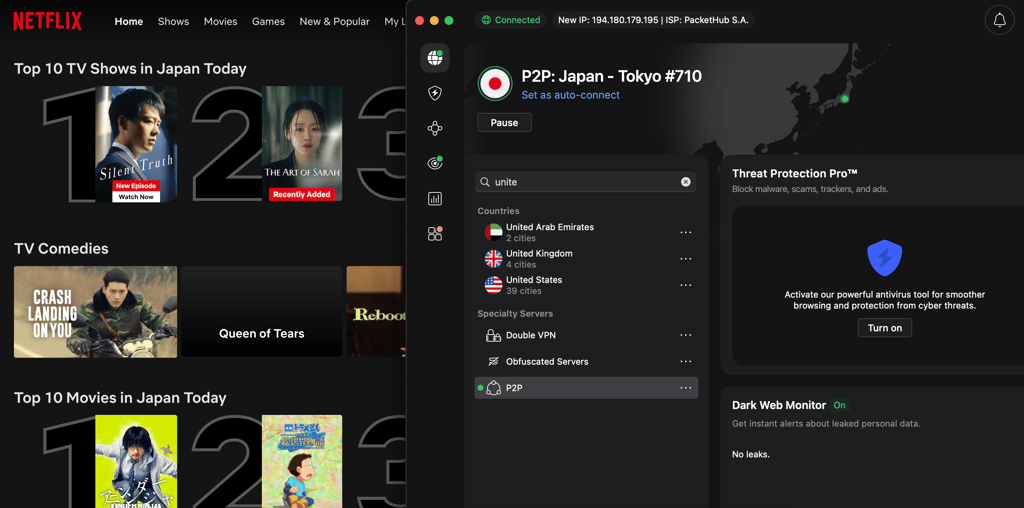Open Silent Truth show thumbnail
Image resolution: width=1024 pixels, height=508 pixels.
tap(136, 144)
